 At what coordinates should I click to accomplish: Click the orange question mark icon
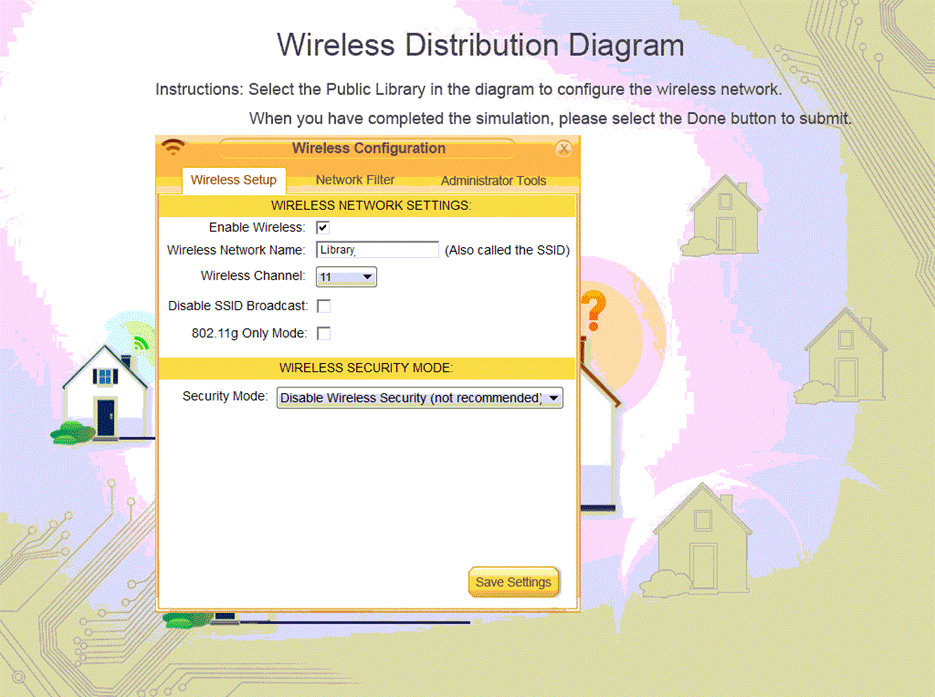(593, 311)
